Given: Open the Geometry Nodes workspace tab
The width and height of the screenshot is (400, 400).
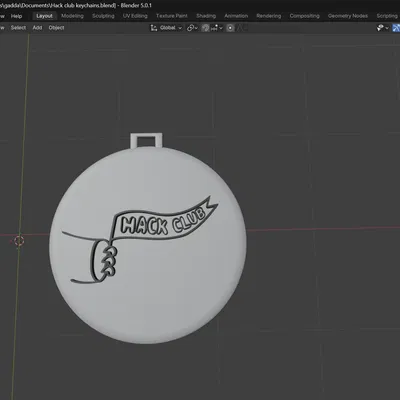Looking at the screenshot, I should click(x=348, y=16).
